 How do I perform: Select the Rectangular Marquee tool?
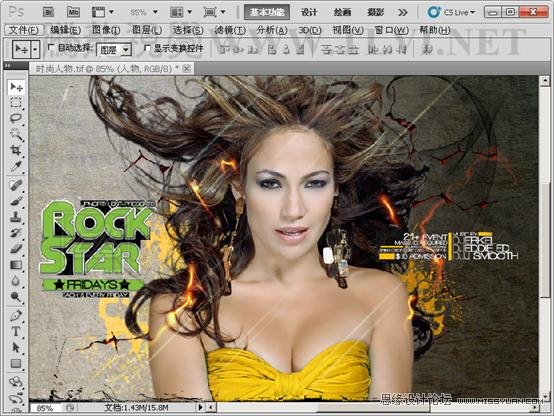(x=16, y=103)
